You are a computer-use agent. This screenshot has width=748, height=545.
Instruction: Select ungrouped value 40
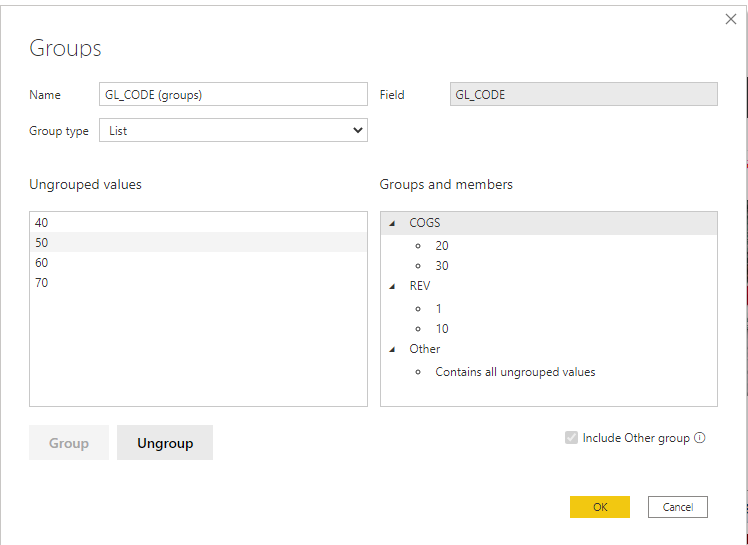[x=198, y=222]
